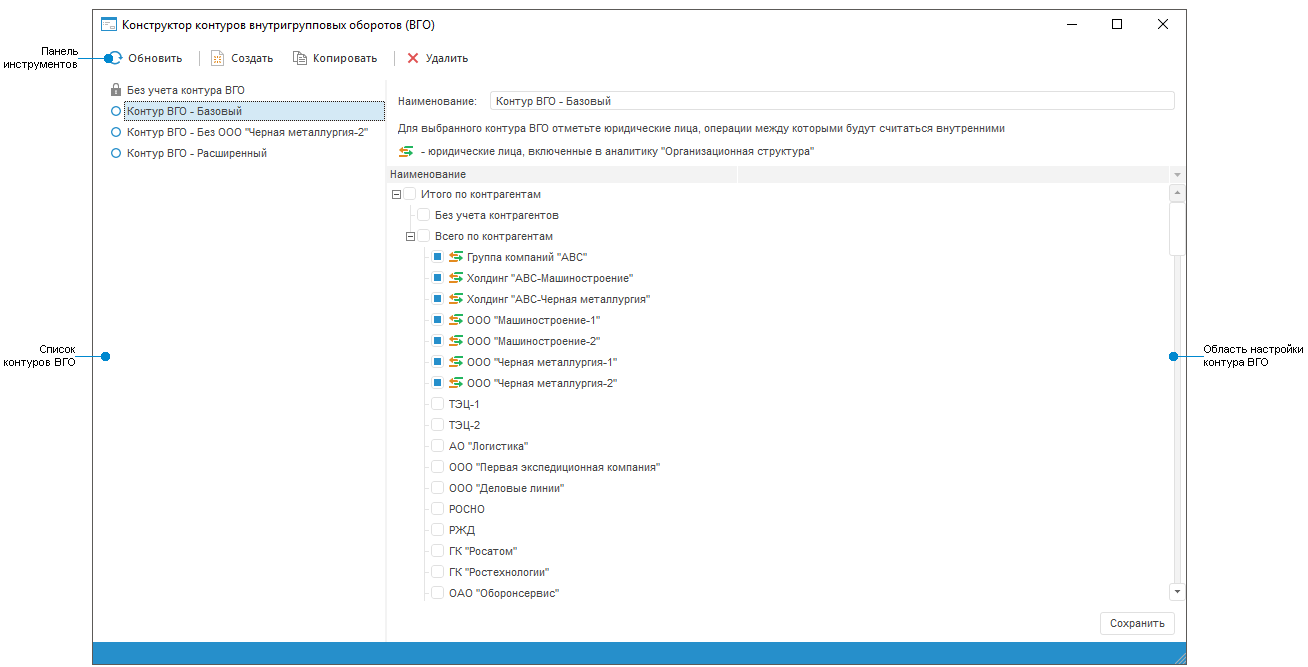Click ООО "Первая экспедиционная компания" row text

click(x=554, y=467)
